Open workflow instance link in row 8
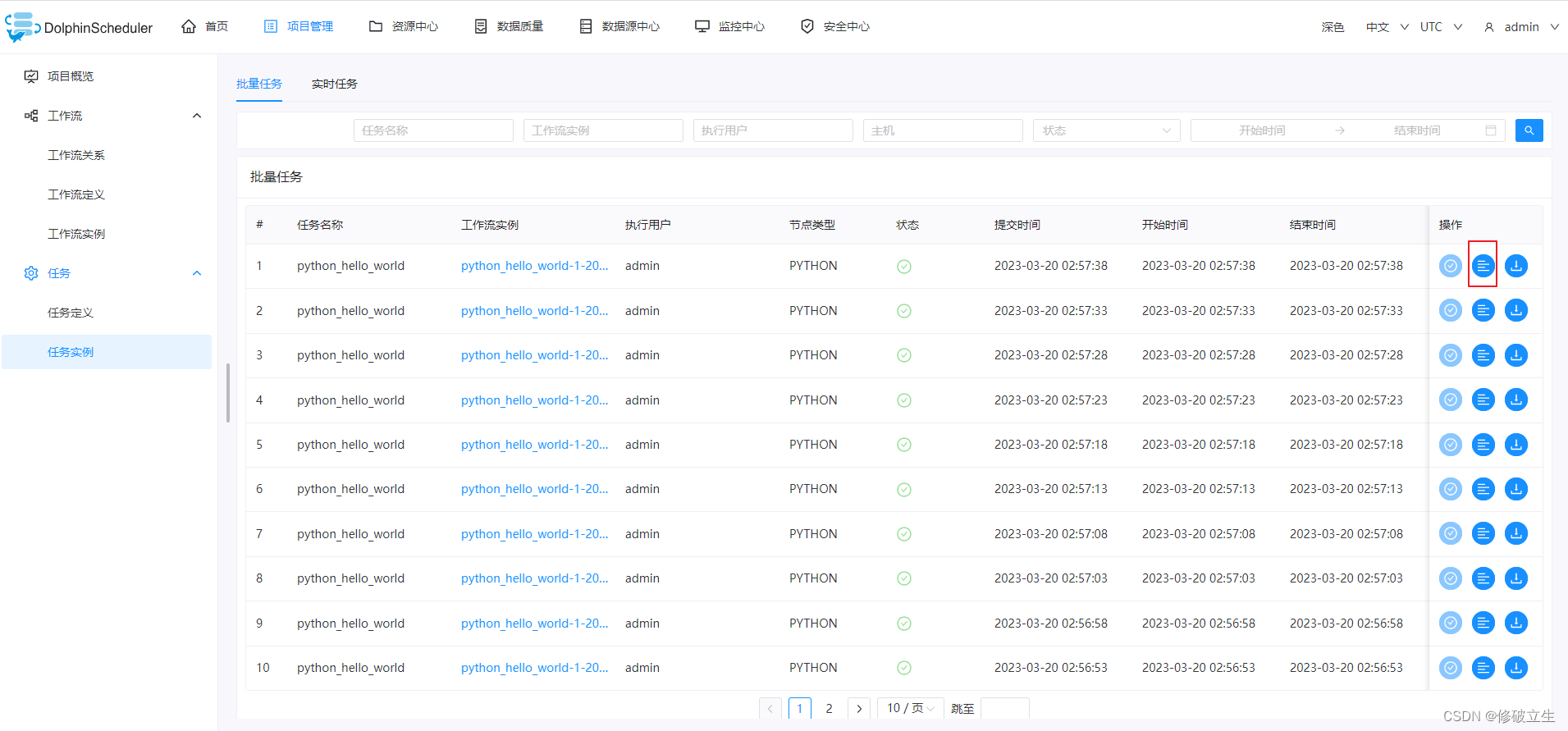The height and width of the screenshot is (731, 1568). pos(534,578)
